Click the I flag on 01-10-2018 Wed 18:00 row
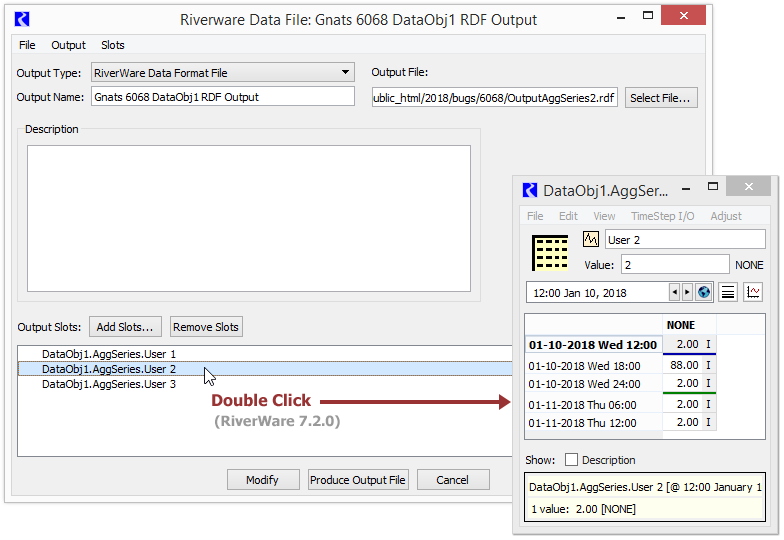Image resolution: width=784 pixels, height=540 pixels. pos(708,365)
